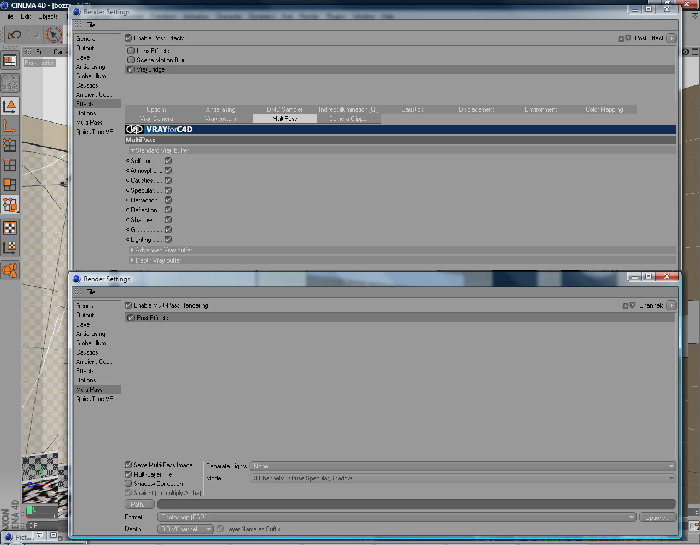Toggle the Lens Effects checkbox
Screen dimensions: 700x545
[131, 50]
